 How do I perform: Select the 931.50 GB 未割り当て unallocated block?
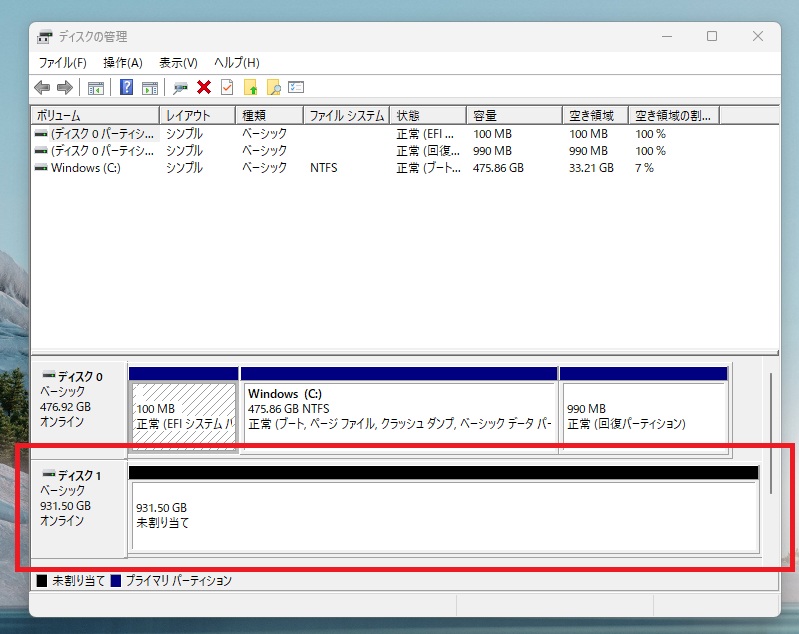point(444,510)
